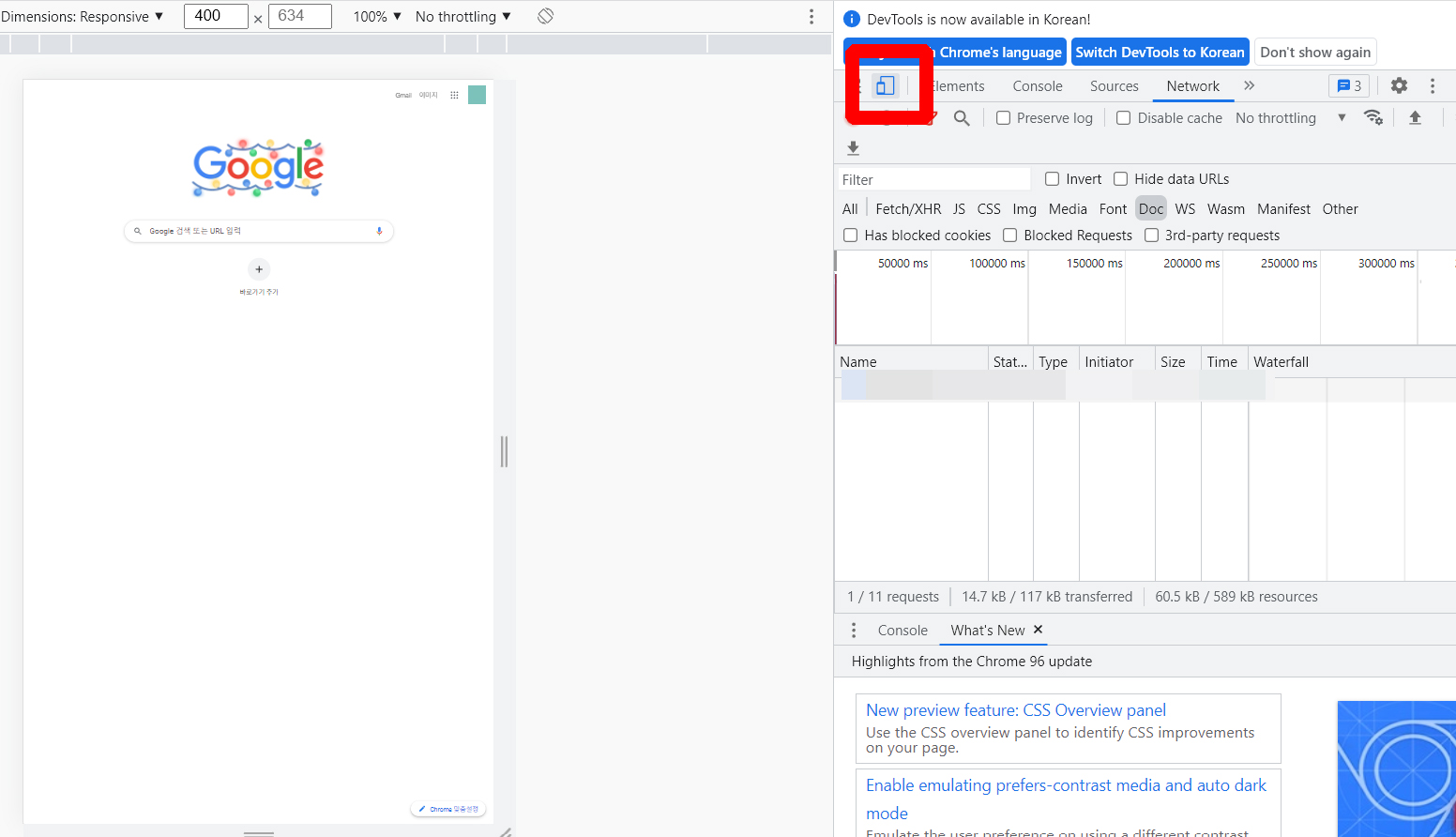Check 3rd-party requests option
This screenshot has height=837, width=1456.
click(x=1151, y=236)
